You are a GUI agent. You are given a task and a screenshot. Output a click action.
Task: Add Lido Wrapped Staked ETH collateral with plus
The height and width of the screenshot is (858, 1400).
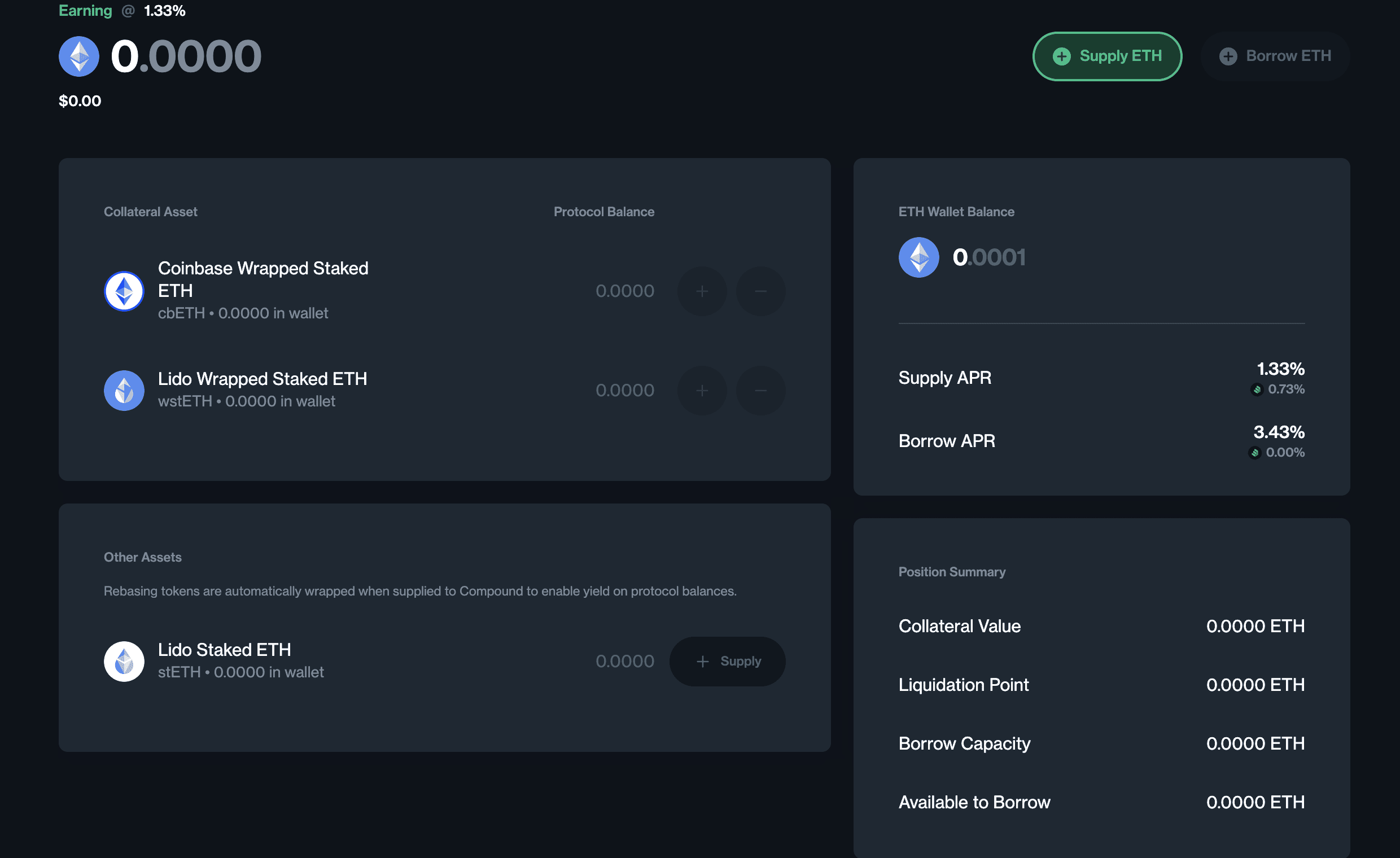(702, 391)
